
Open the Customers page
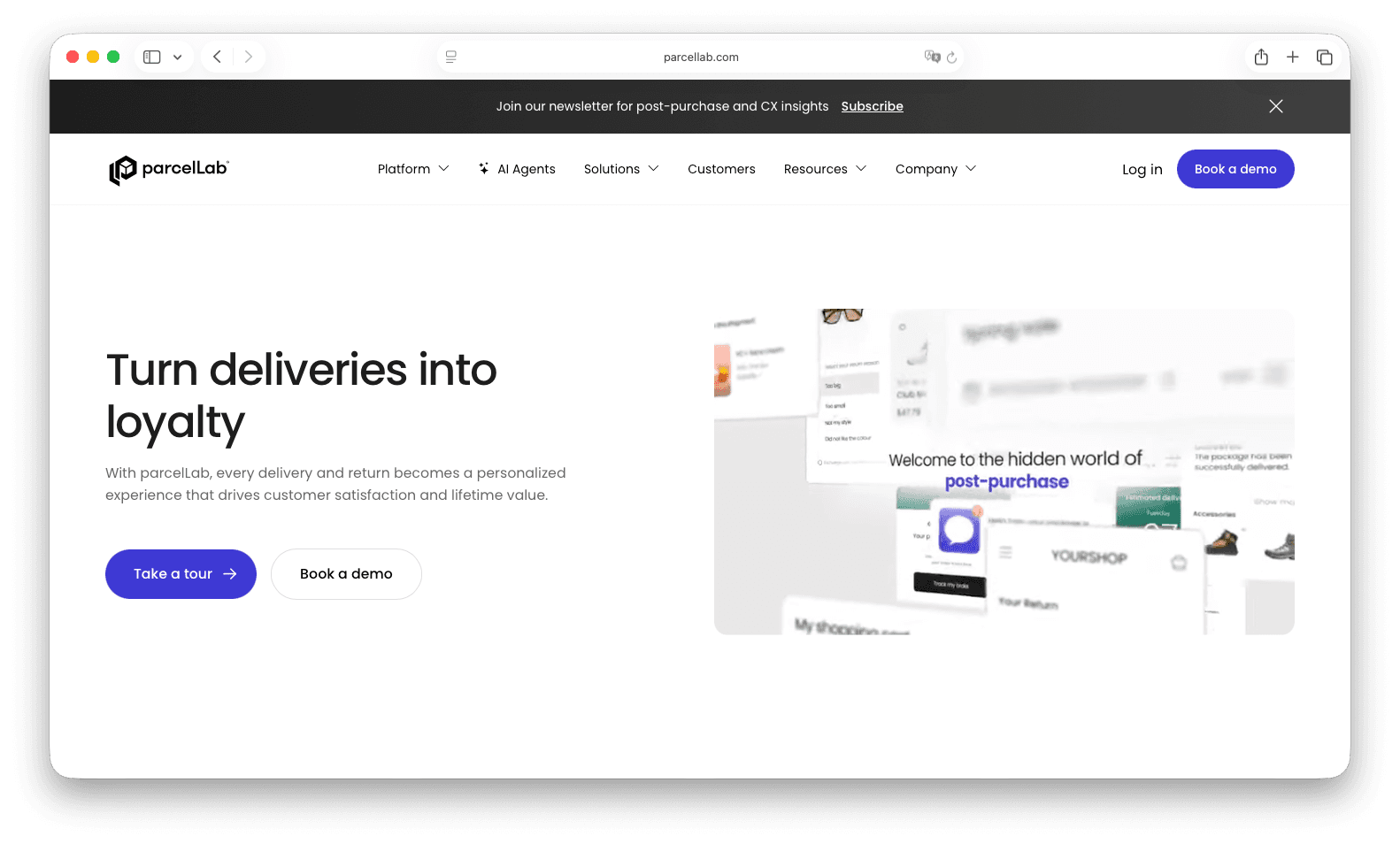721,169
